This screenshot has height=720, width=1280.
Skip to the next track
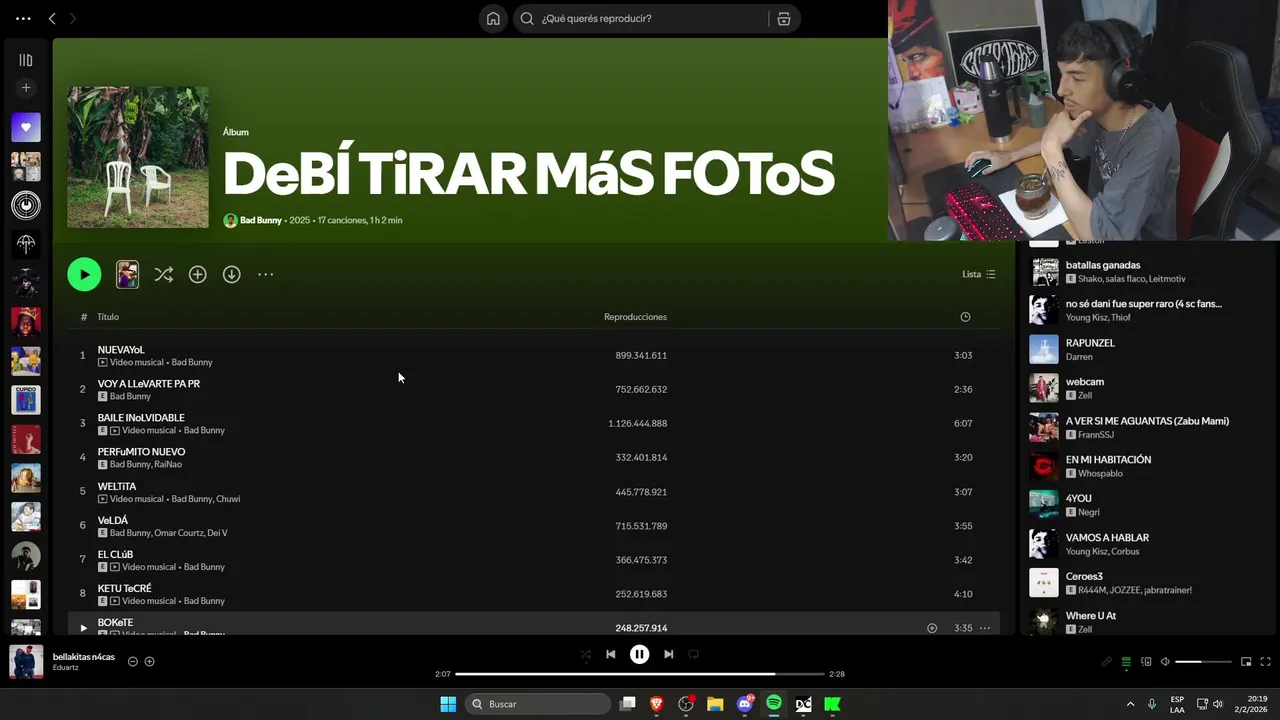coord(668,654)
